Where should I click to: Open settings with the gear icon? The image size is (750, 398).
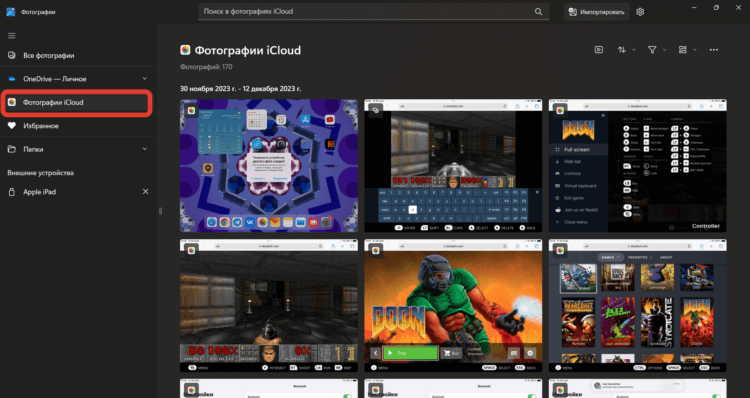(x=640, y=12)
